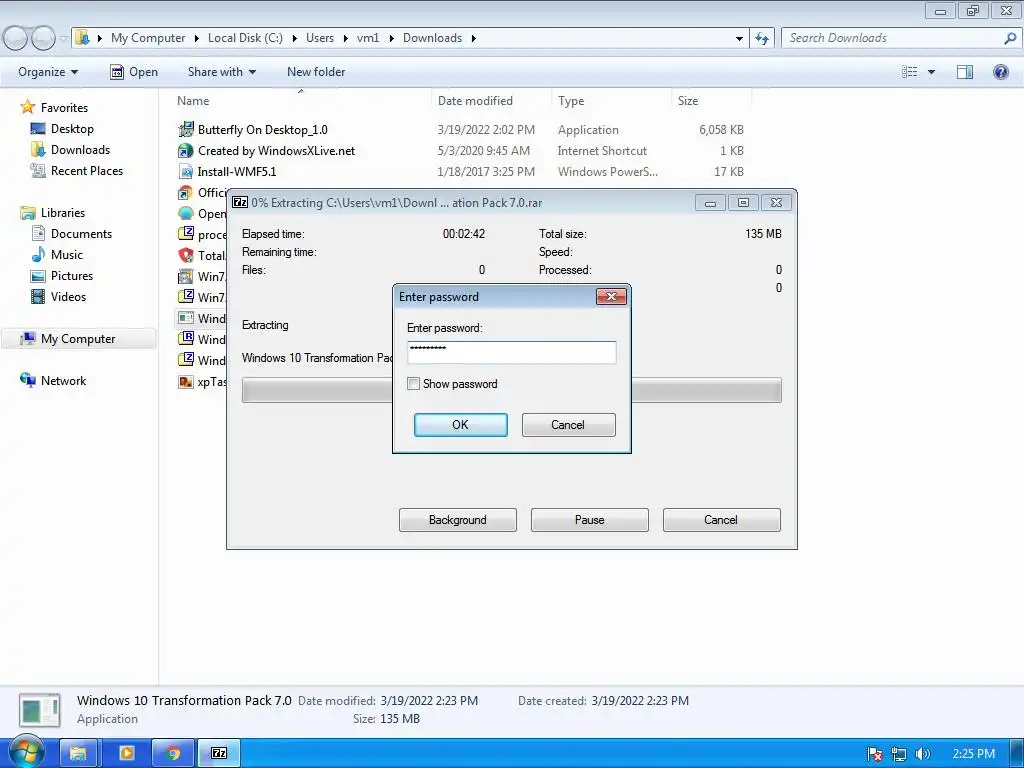Click the volume speaker tray icon

click(922, 754)
